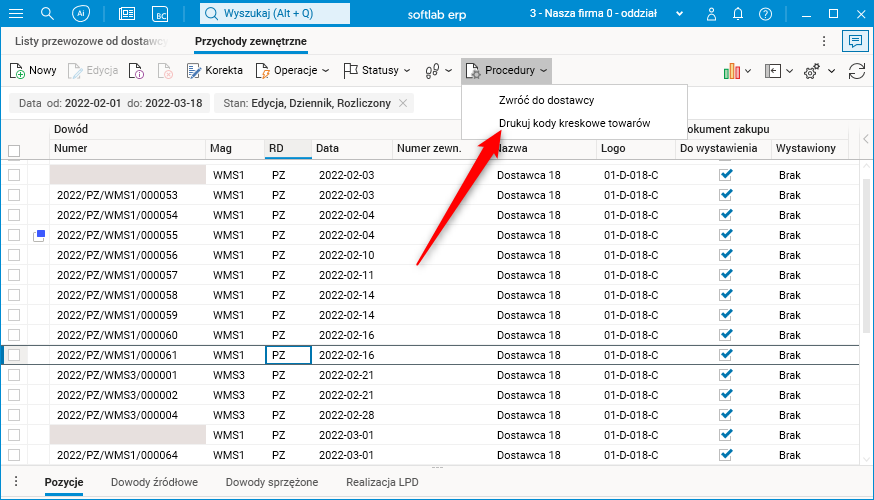This screenshot has height=500, width=874.
Task: Select the Przychody zewnętrzne tab
Action: 251,41
